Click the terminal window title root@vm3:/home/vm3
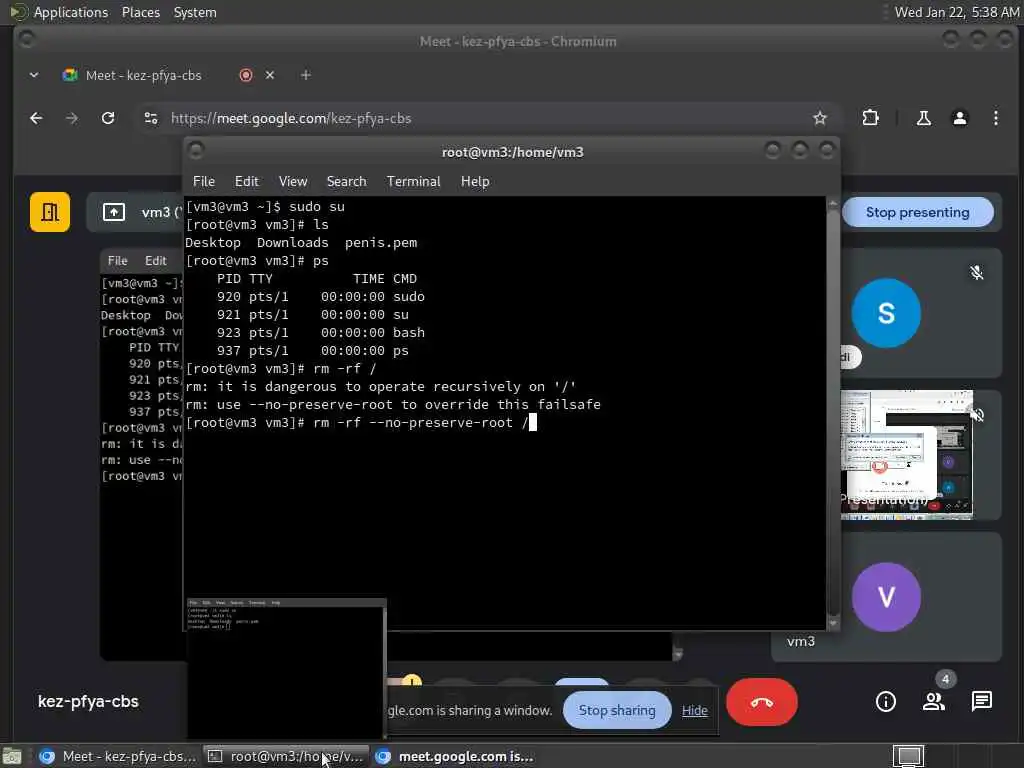This screenshot has height=768, width=1024. click(x=513, y=152)
